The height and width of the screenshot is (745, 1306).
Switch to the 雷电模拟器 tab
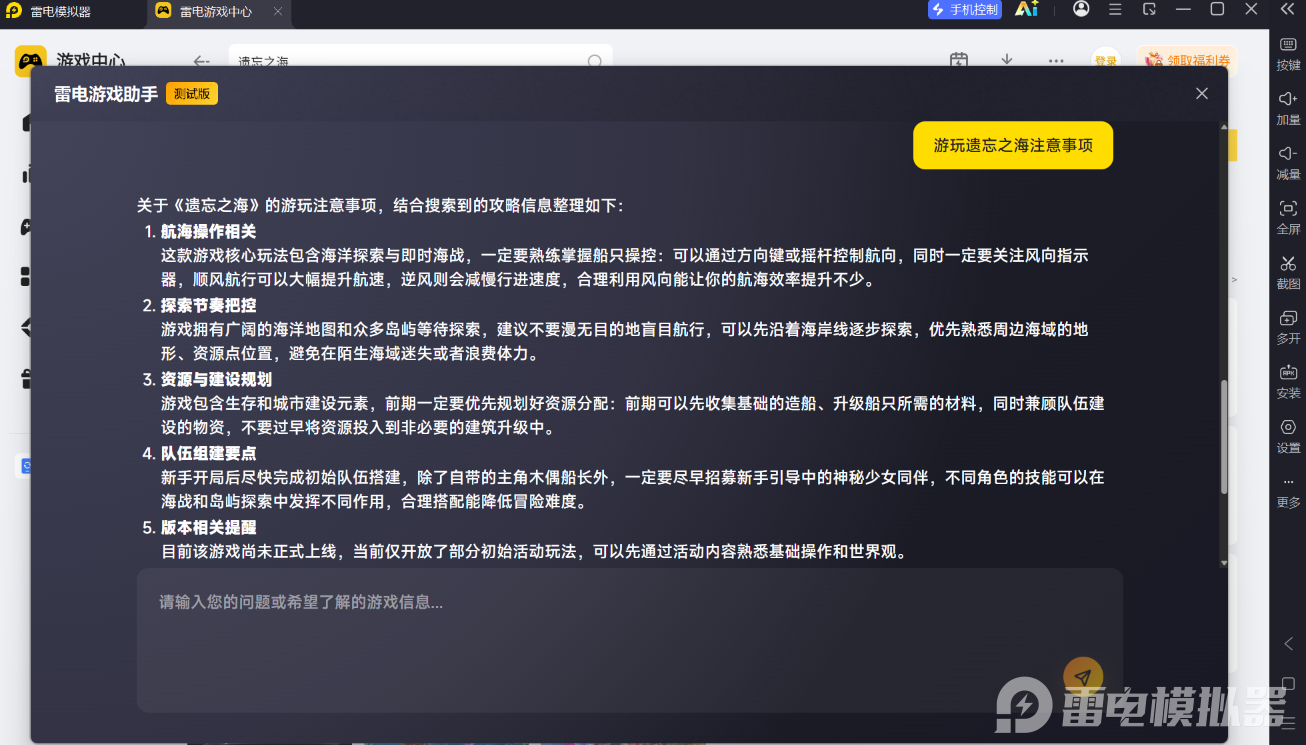pos(61,11)
